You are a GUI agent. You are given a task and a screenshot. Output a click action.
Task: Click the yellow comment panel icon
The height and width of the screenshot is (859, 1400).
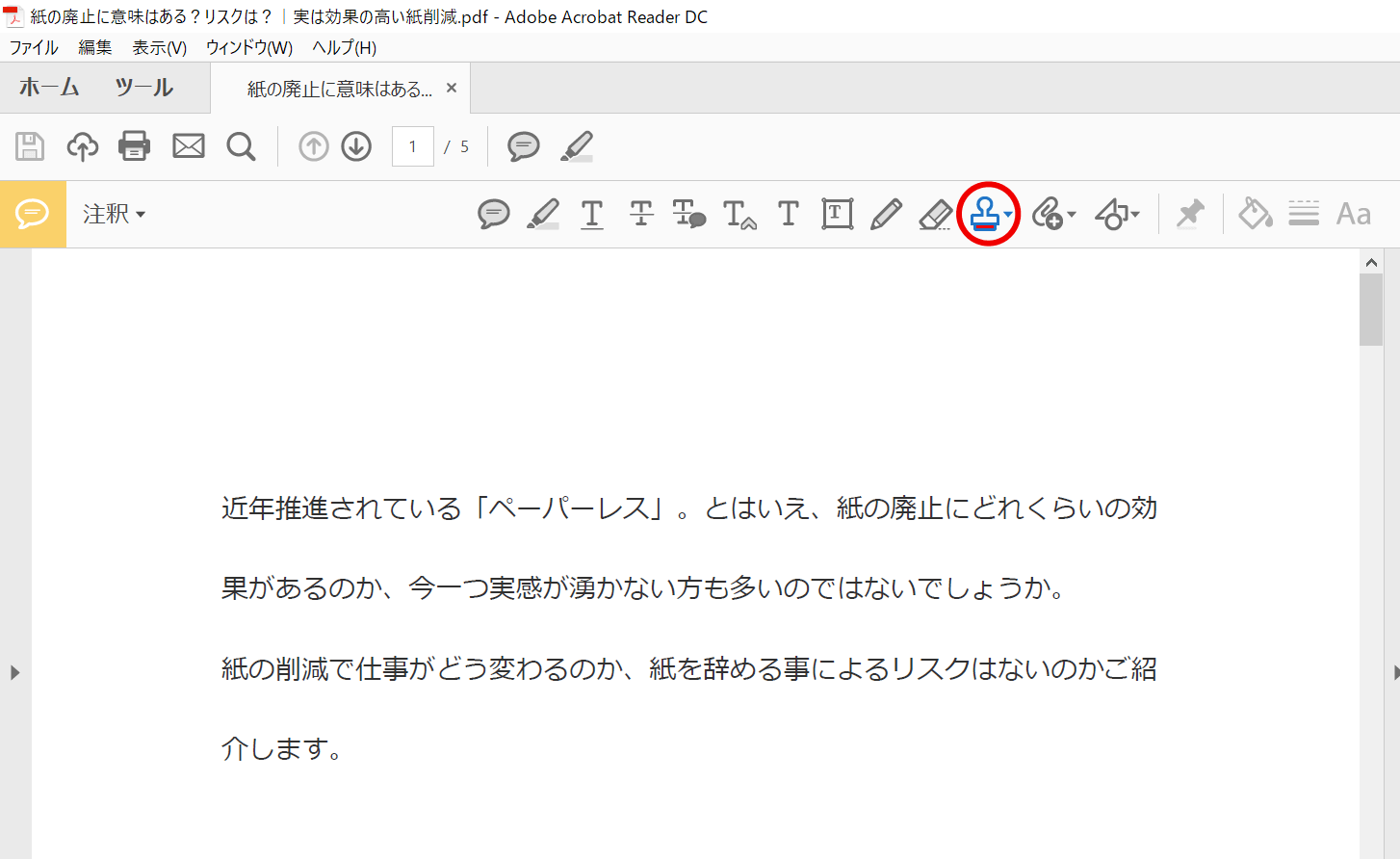click(33, 214)
